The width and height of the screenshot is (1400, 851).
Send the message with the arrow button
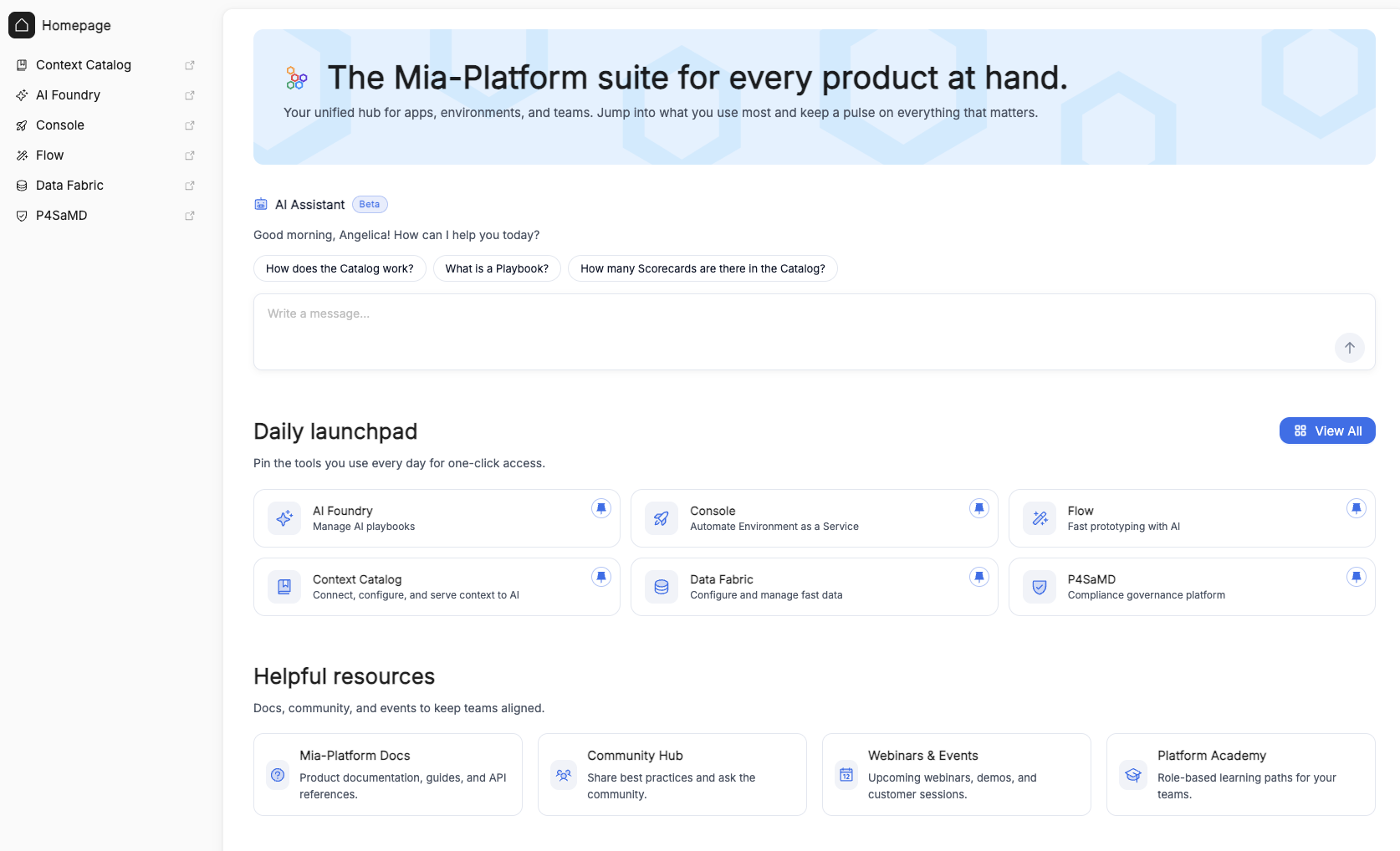[x=1350, y=348]
